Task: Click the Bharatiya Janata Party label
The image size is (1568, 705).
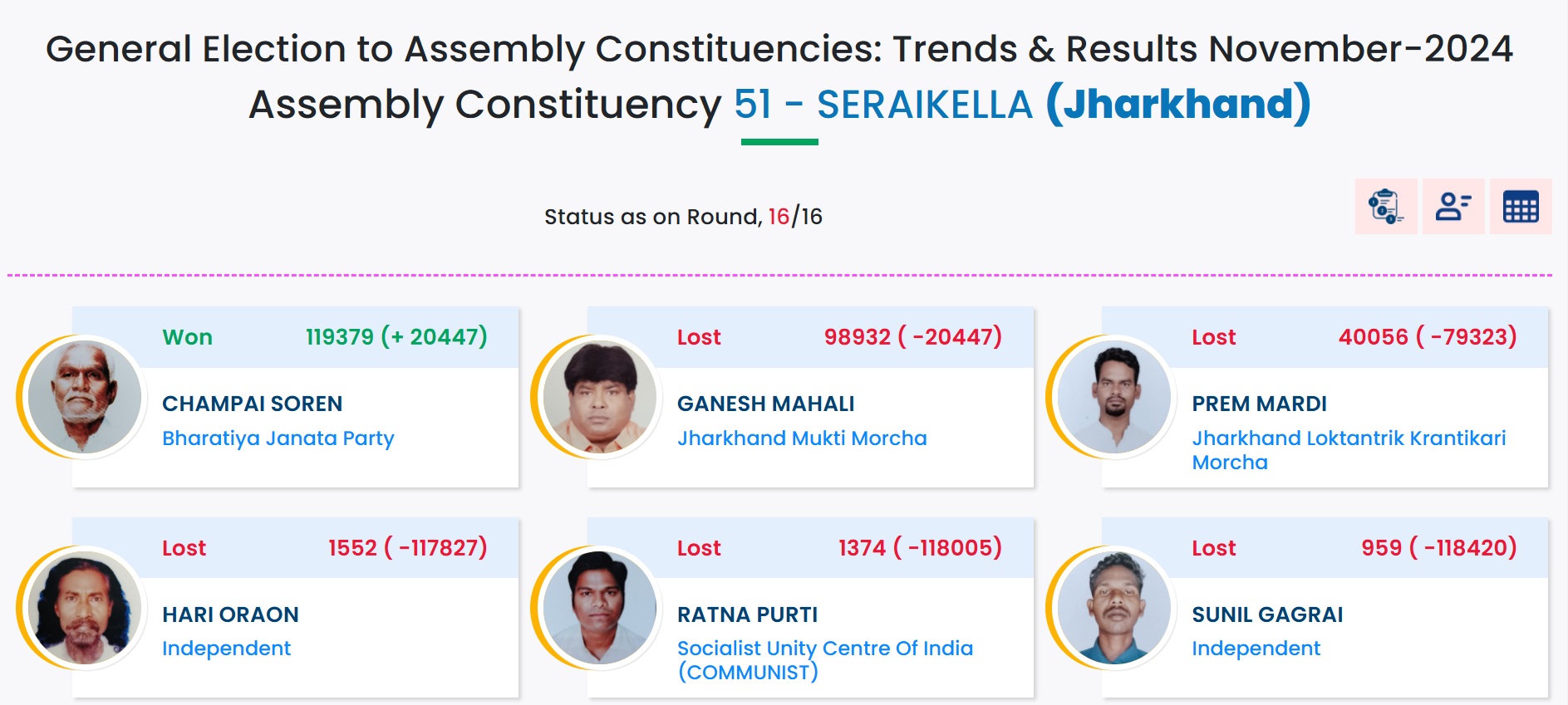Action: [278, 438]
